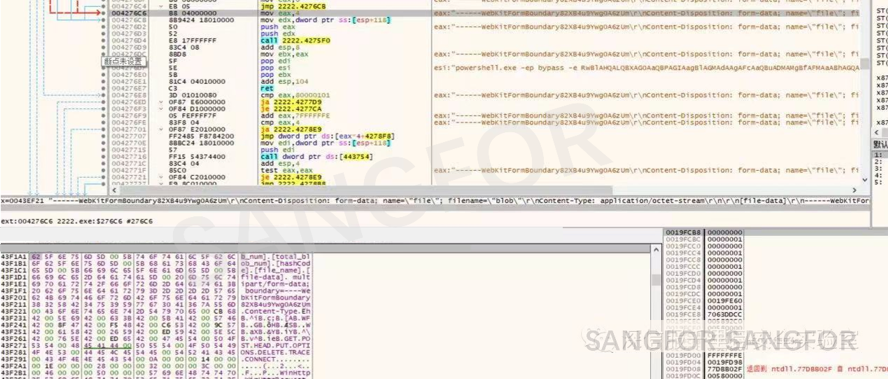Click the disassembly horizontal scrollbar right arrow
Screen dimensions: 888x387
click(855, 190)
